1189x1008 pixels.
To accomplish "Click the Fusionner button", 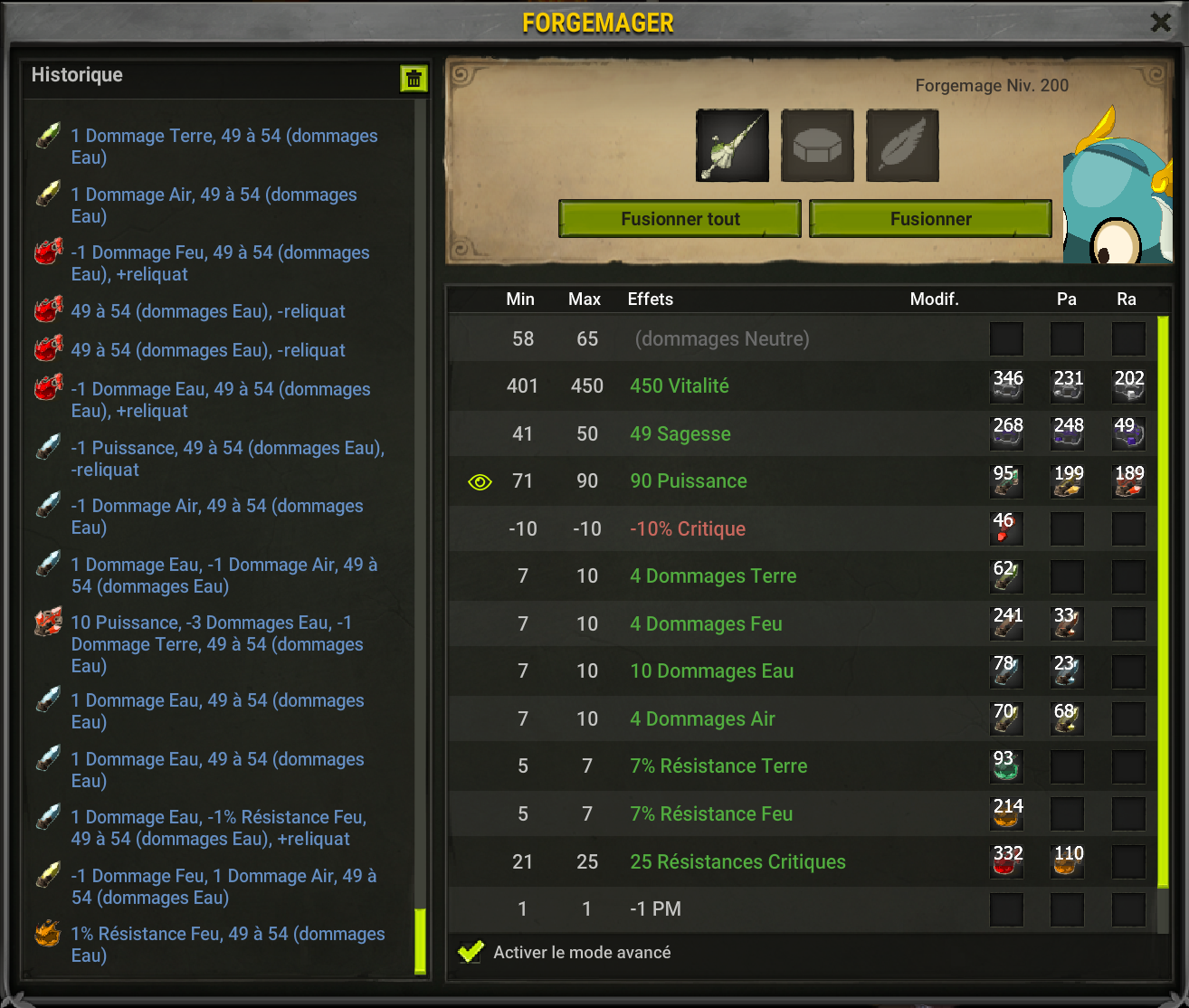I will coord(930,219).
